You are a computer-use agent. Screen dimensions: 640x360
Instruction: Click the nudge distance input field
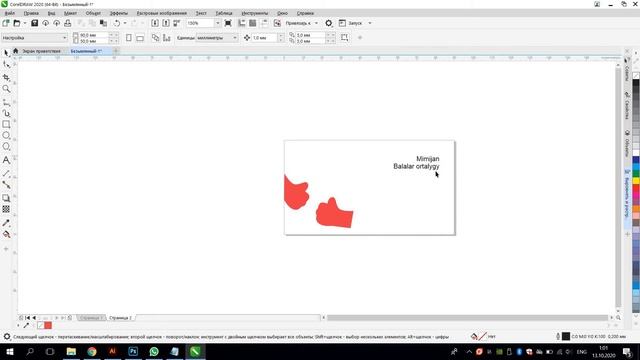click(264, 38)
